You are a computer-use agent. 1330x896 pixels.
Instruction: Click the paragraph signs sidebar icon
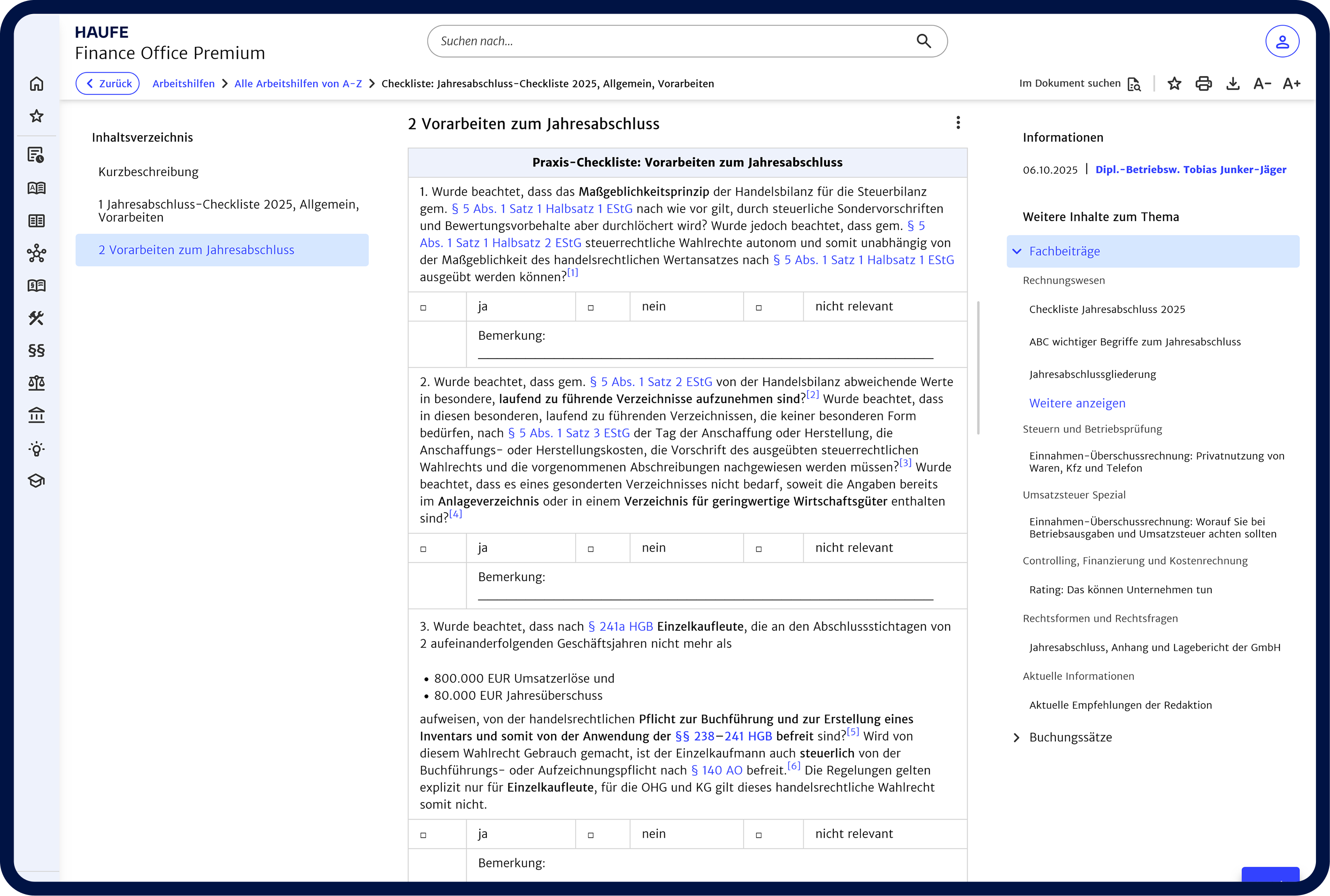[x=37, y=350]
